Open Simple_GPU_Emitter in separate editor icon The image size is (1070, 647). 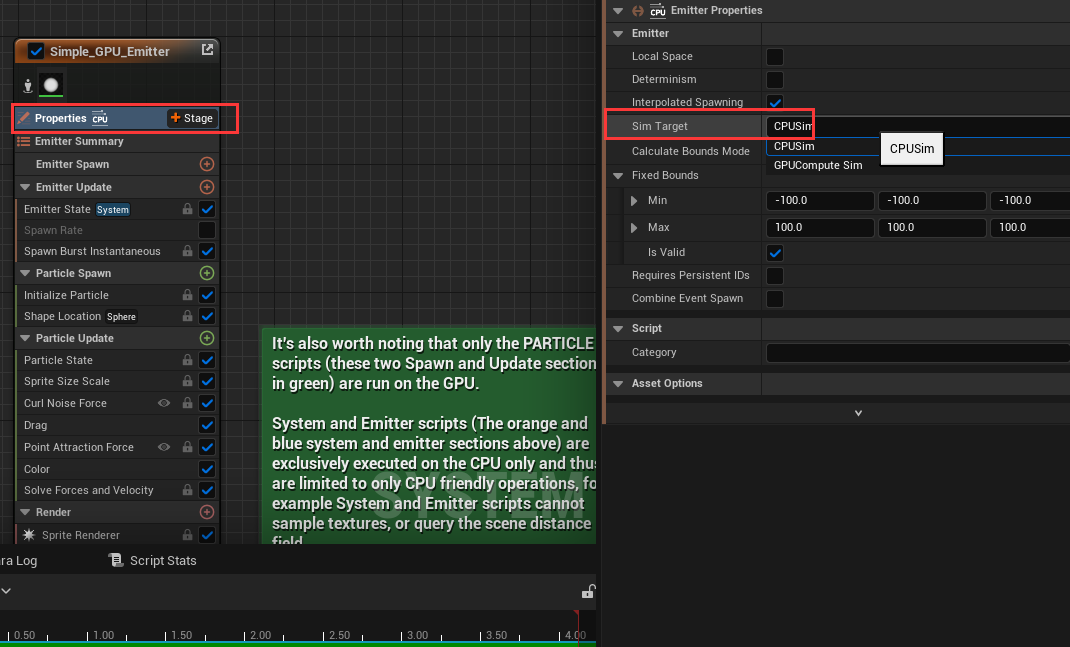click(x=207, y=50)
